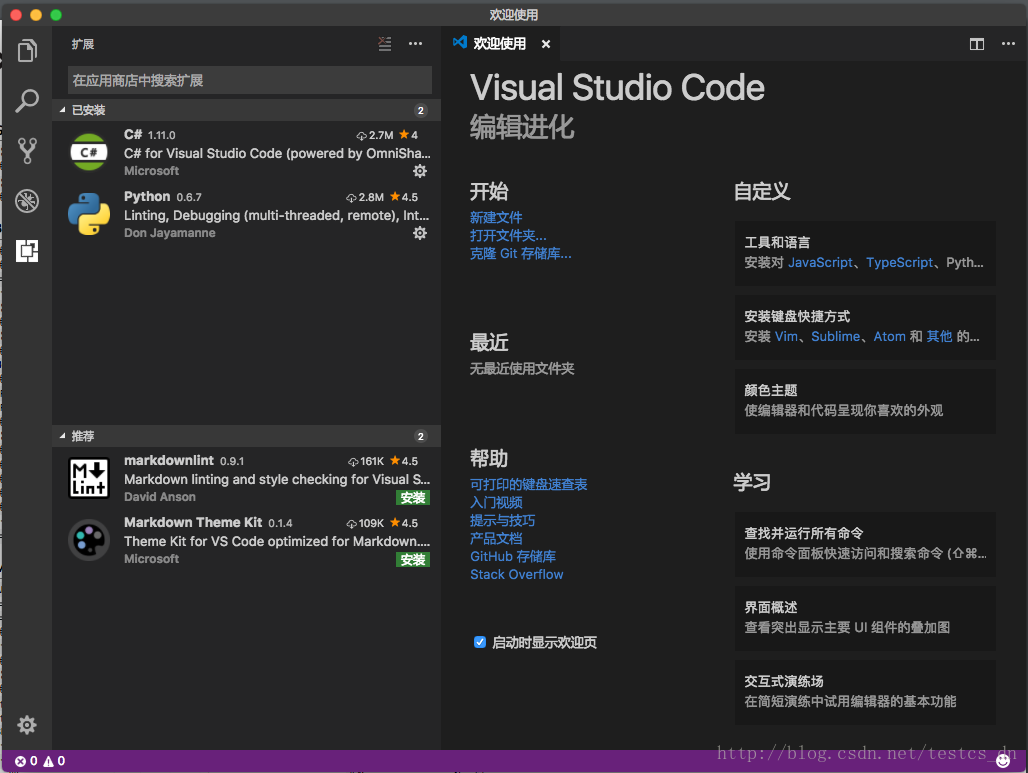Click the Python extension manage gear
Viewport: 1028px width, 773px height.
pos(420,233)
